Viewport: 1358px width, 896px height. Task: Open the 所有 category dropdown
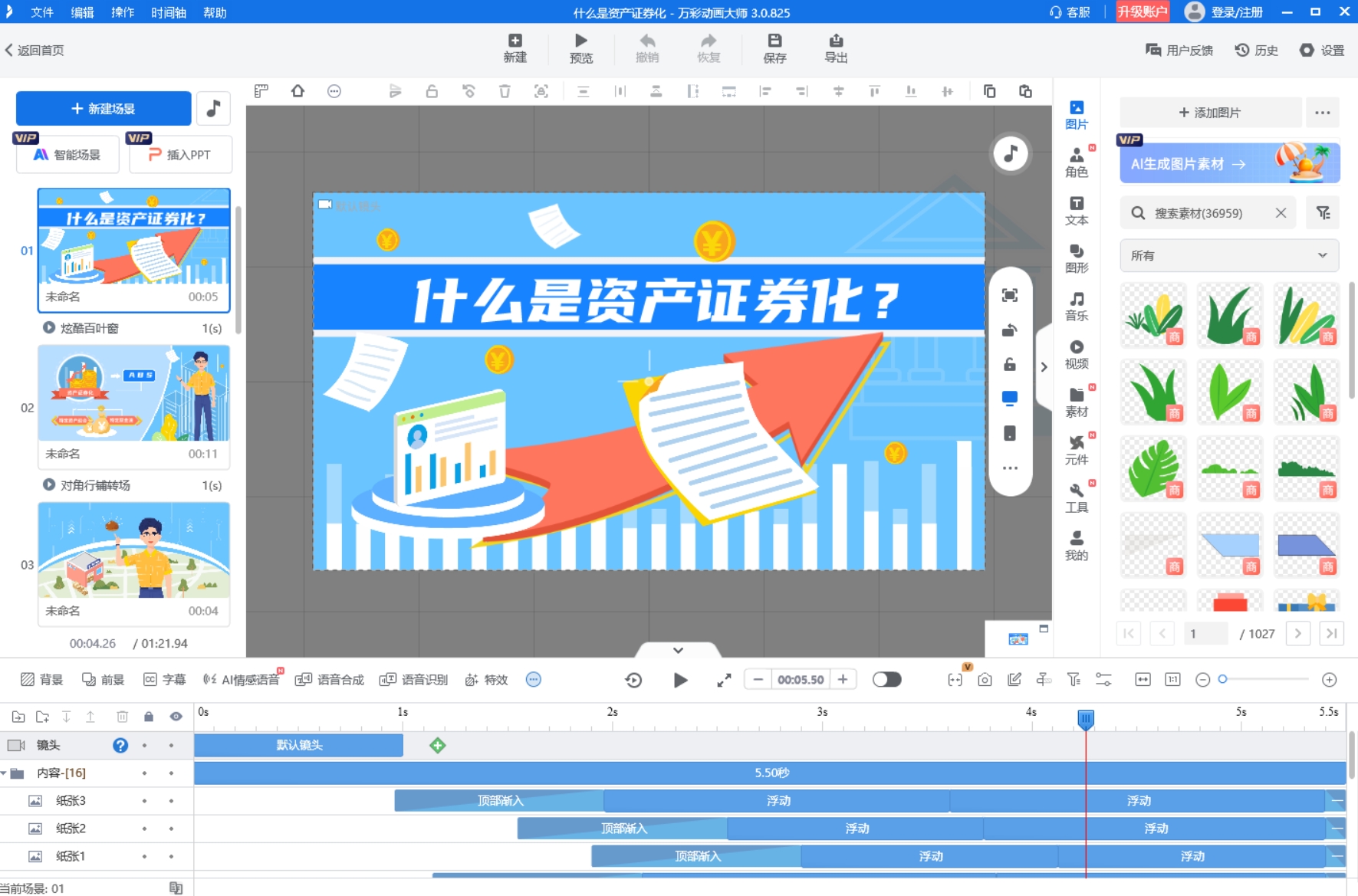pos(1228,255)
